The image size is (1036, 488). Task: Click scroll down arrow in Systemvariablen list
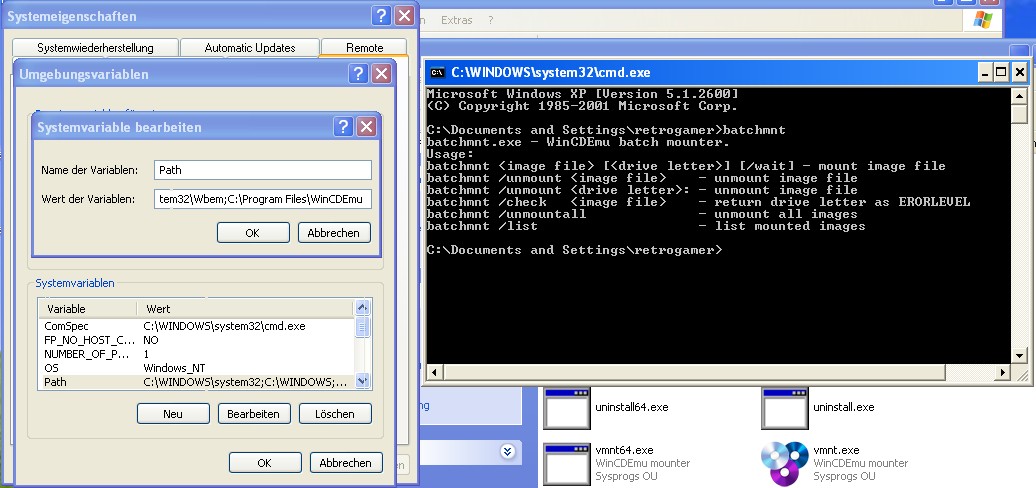click(362, 381)
